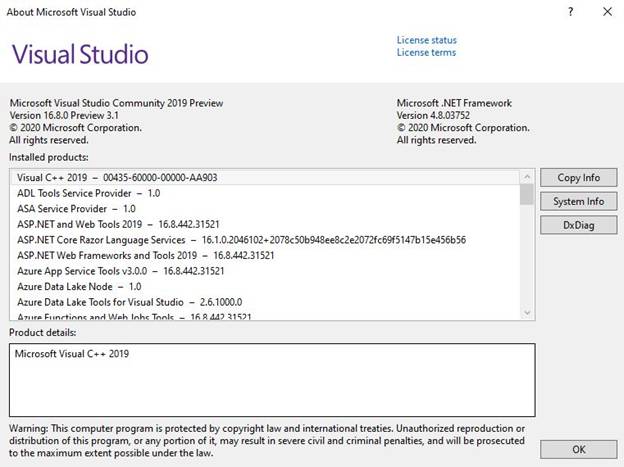Click the Version 16.8.0 Preview 3.1 text
Viewport: 624px width, 467px height.
click(64, 115)
